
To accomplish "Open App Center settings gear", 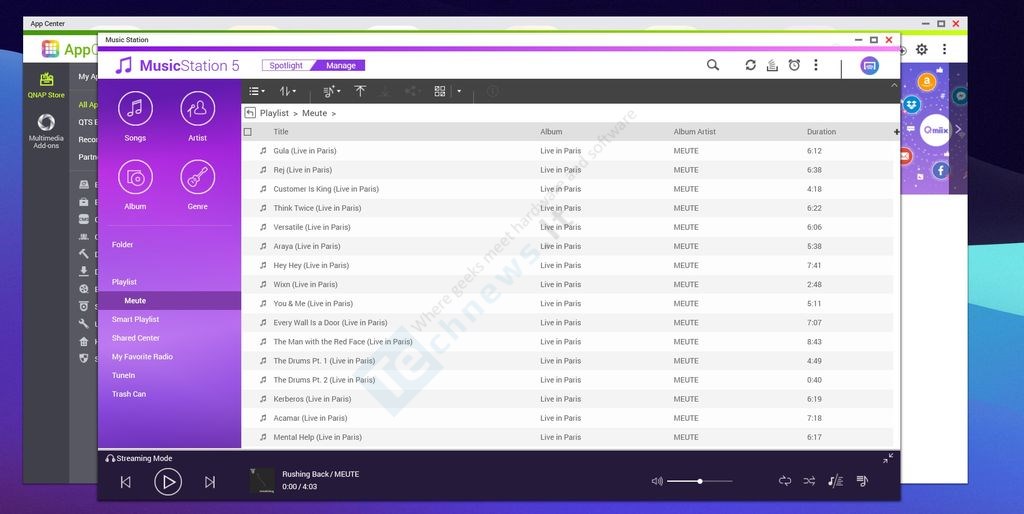I will tap(921, 49).
